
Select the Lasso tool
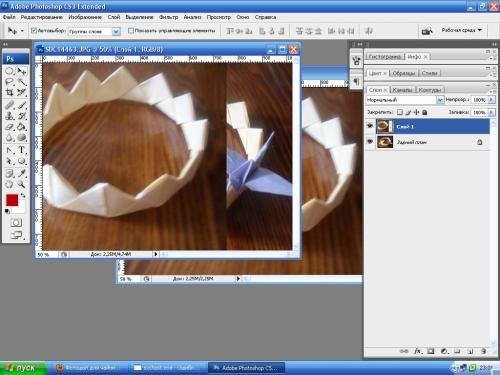pos(9,82)
